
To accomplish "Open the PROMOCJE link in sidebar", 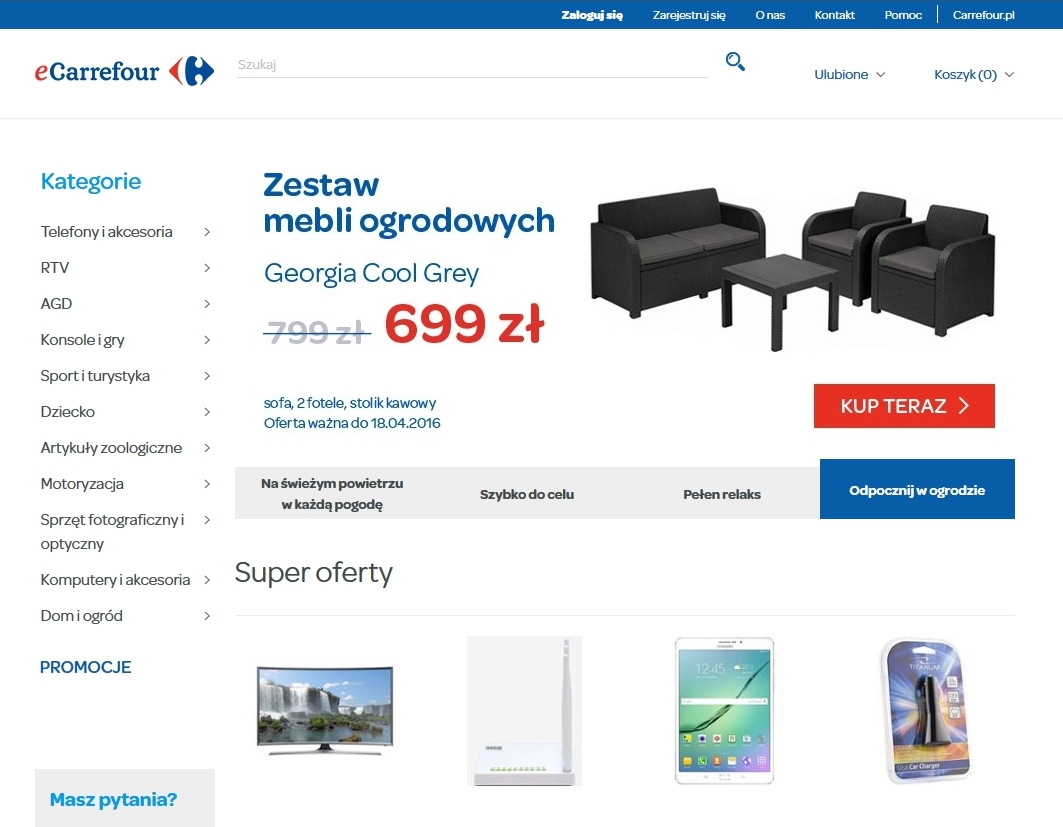I will tap(86, 667).
